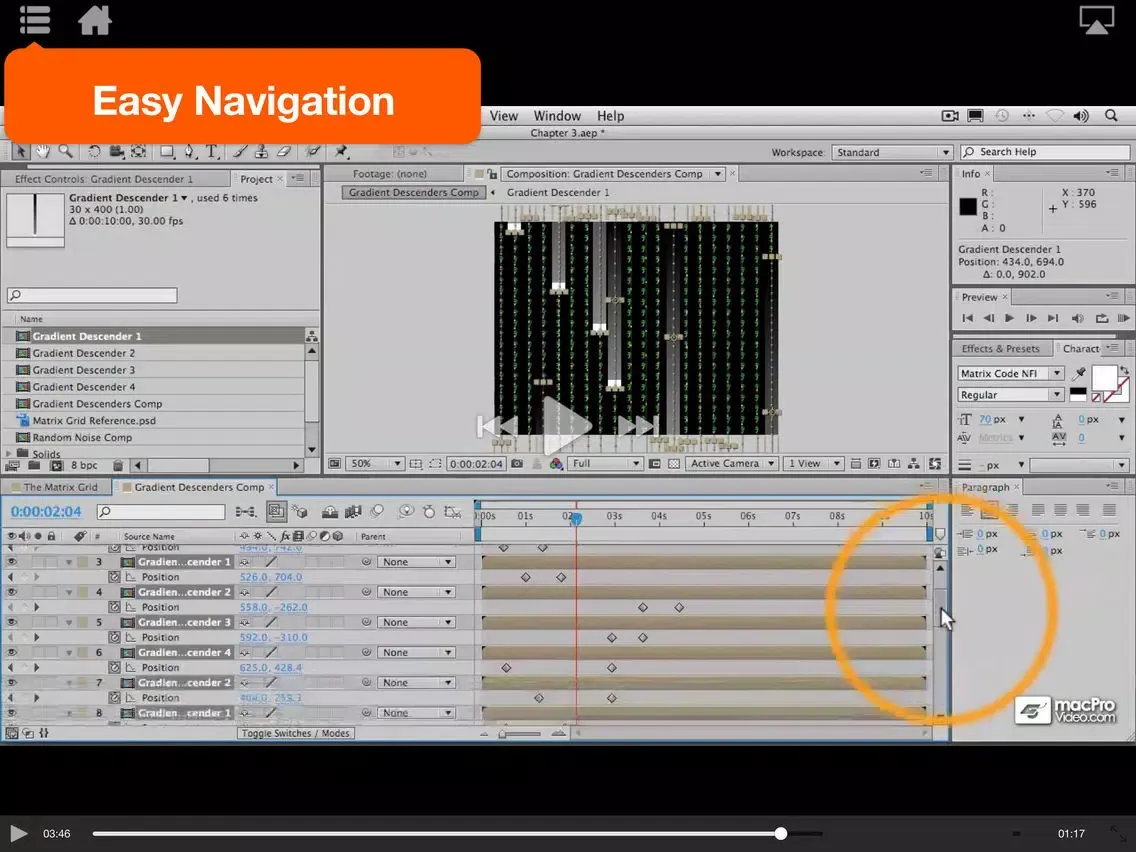Click the graph editor icon in timeline

pos(453,512)
